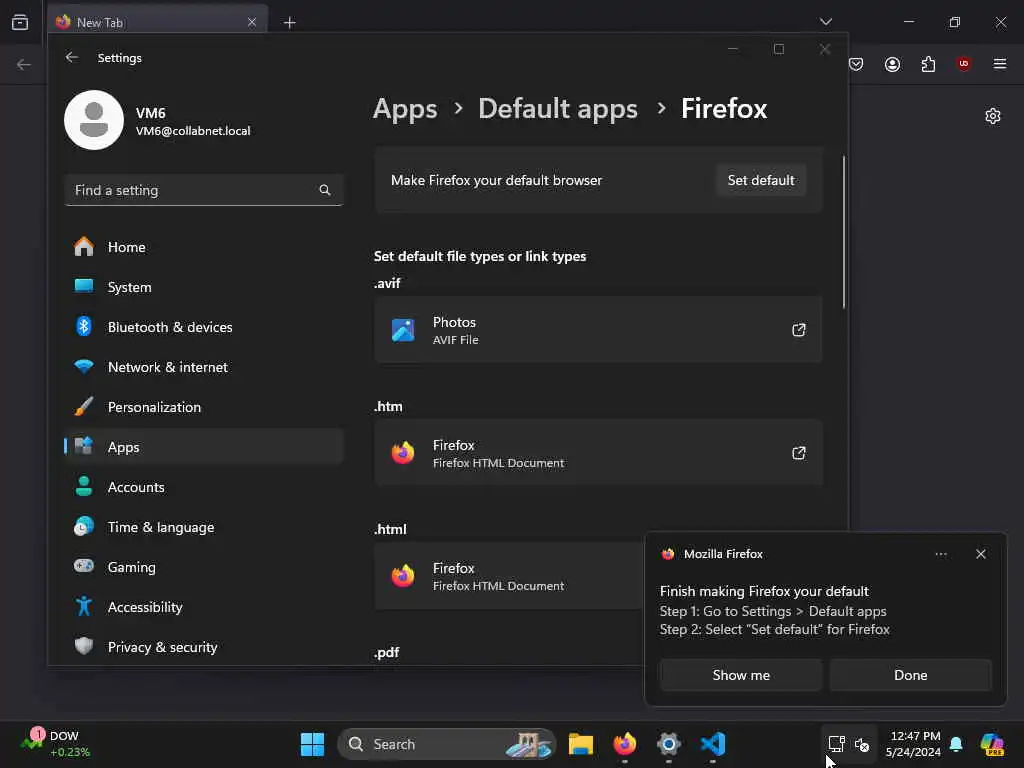This screenshot has height=768, width=1024.
Task: Change the .avif default from Photos
Action: click(x=598, y=330)
